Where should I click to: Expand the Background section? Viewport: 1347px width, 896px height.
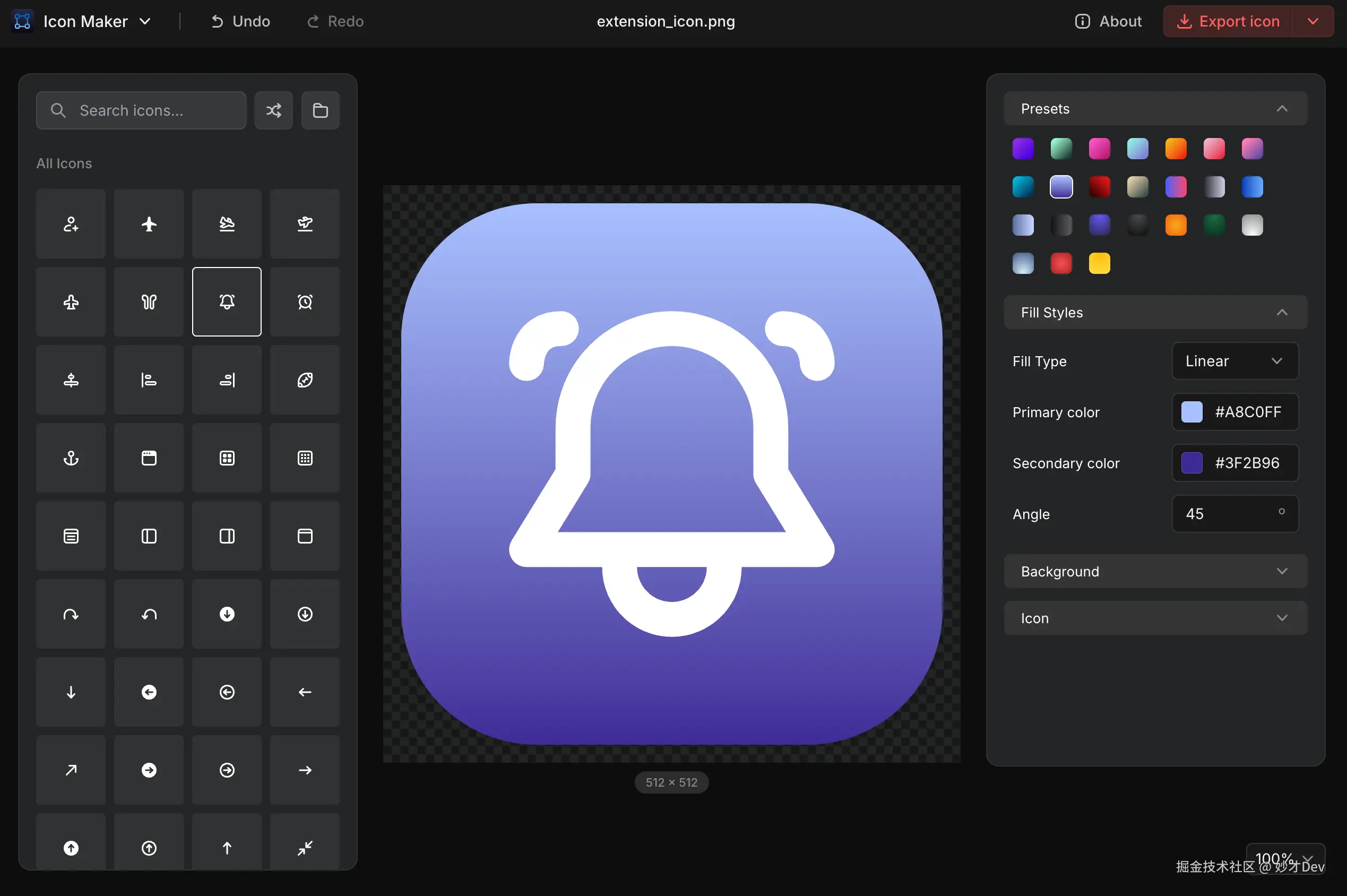click(1155, 572)
